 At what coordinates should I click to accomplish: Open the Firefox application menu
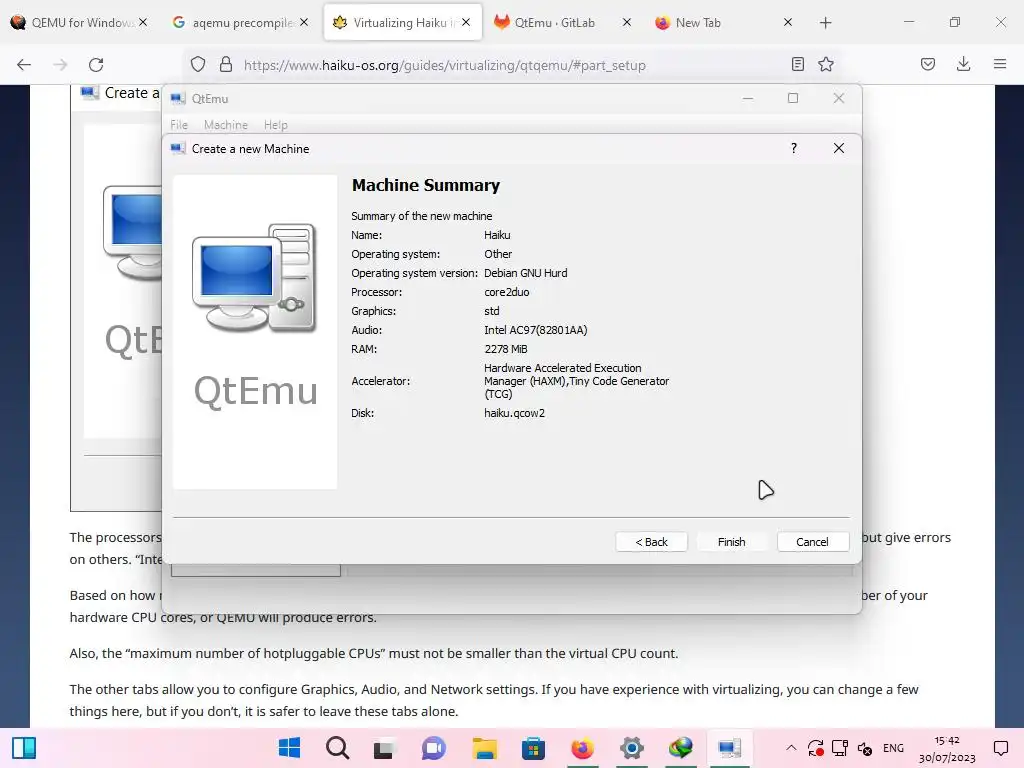[x=1000, y=64]
